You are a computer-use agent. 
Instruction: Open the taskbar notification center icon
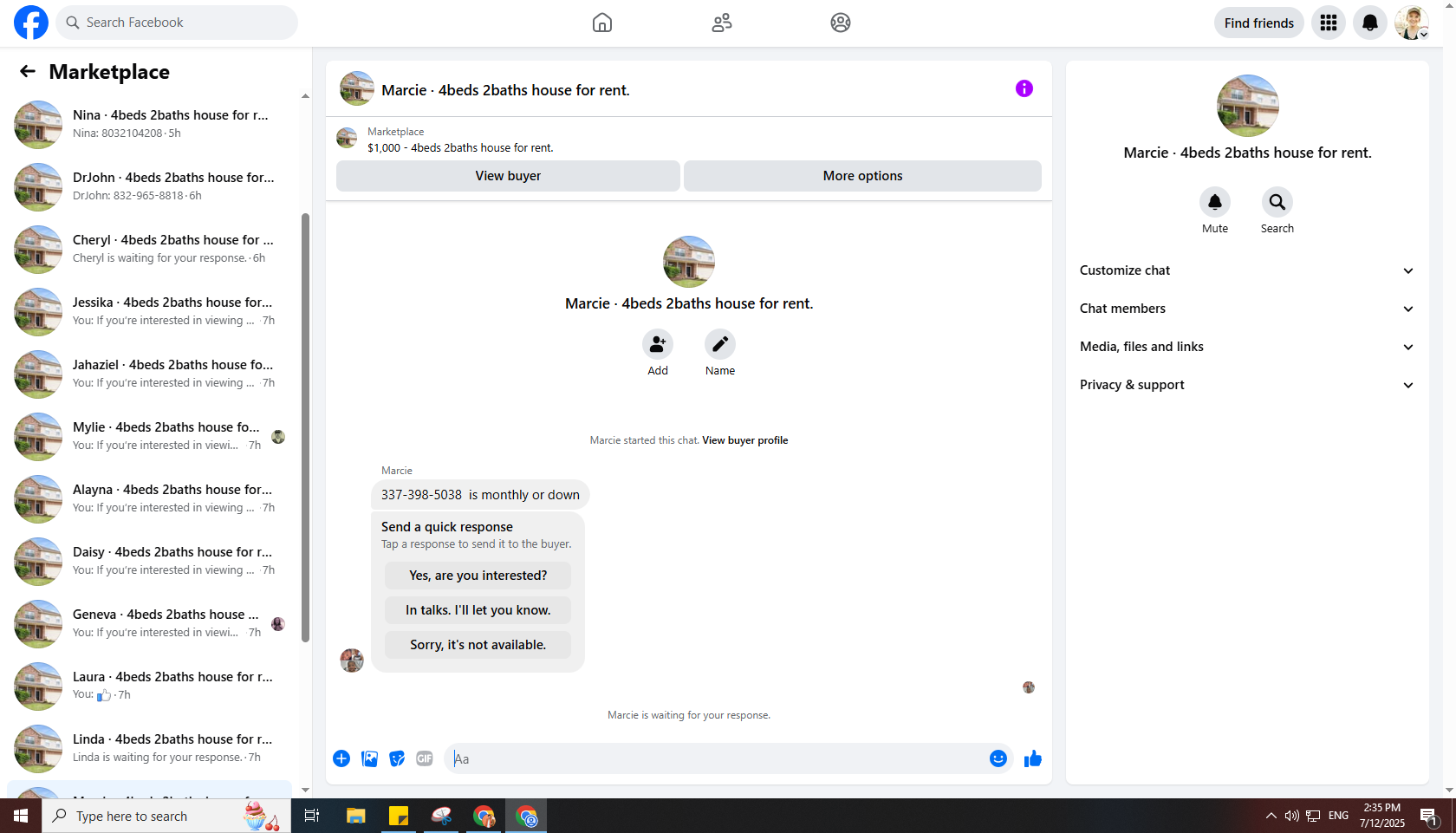(x=1429, y=816)
